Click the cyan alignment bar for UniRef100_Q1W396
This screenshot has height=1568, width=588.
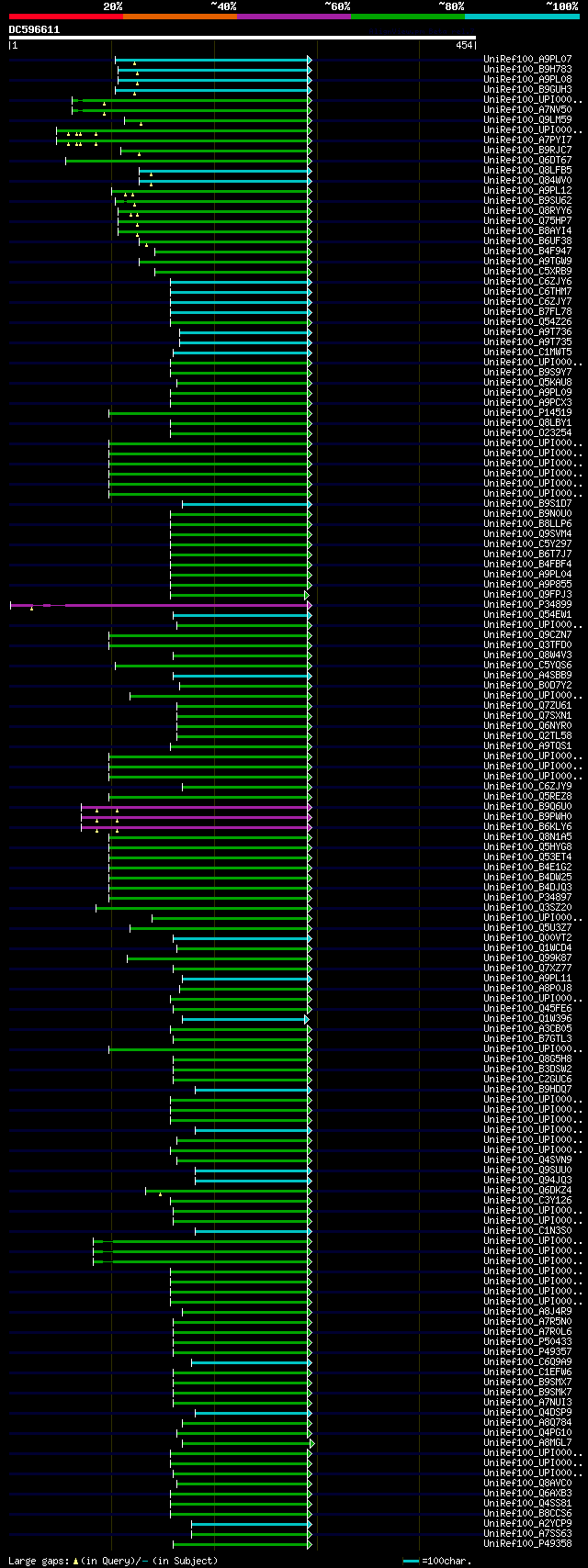(245, 1019)
